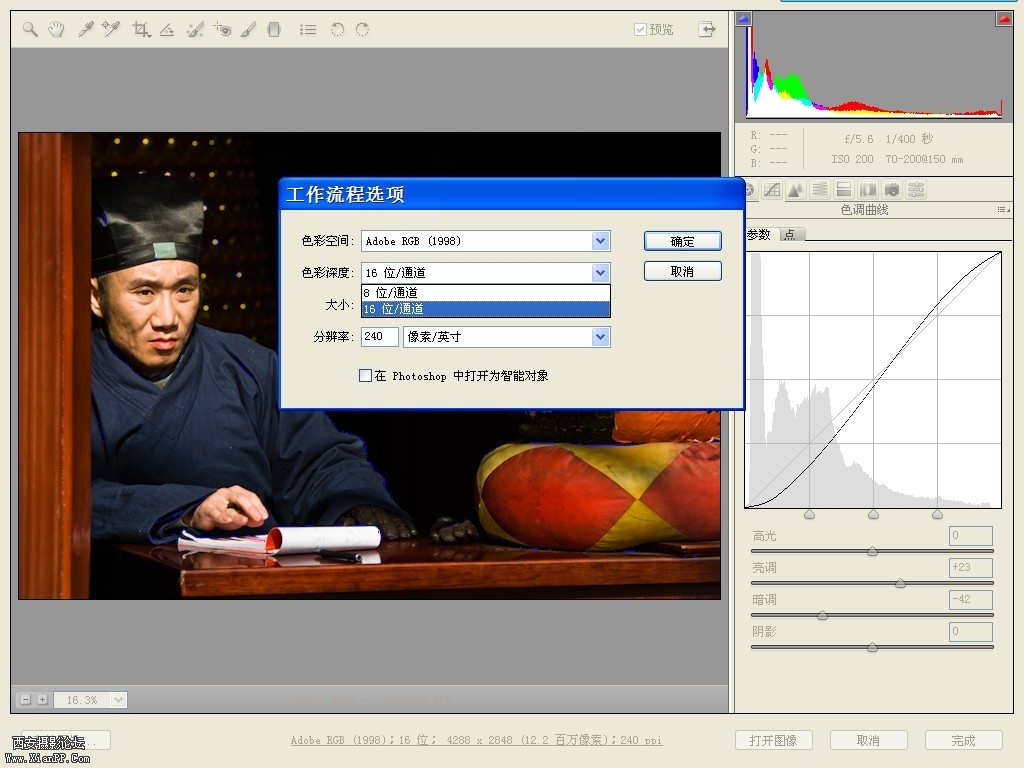Choose the Straighten tool

167,30
